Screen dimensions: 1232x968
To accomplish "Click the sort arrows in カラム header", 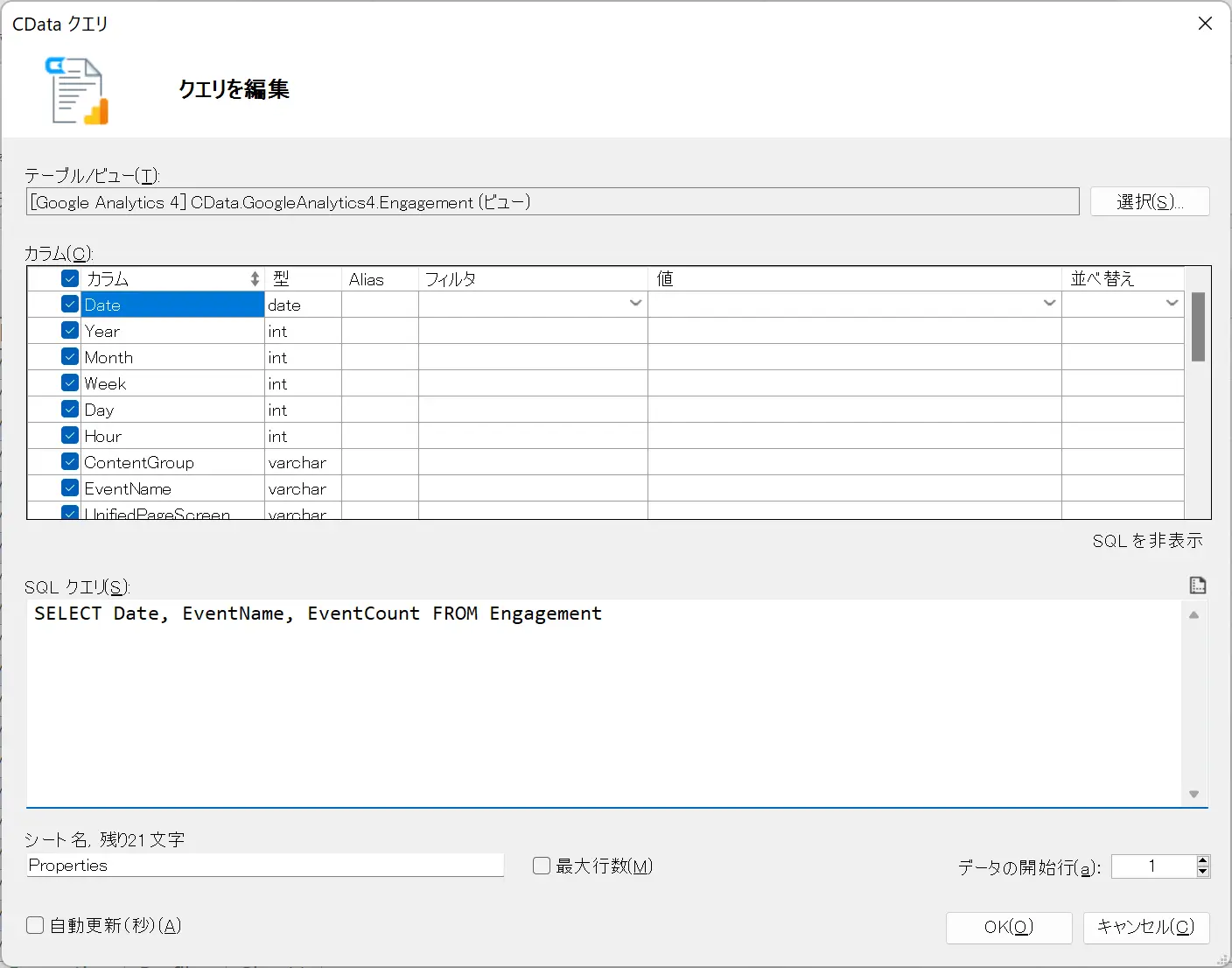I will (255, 278).
